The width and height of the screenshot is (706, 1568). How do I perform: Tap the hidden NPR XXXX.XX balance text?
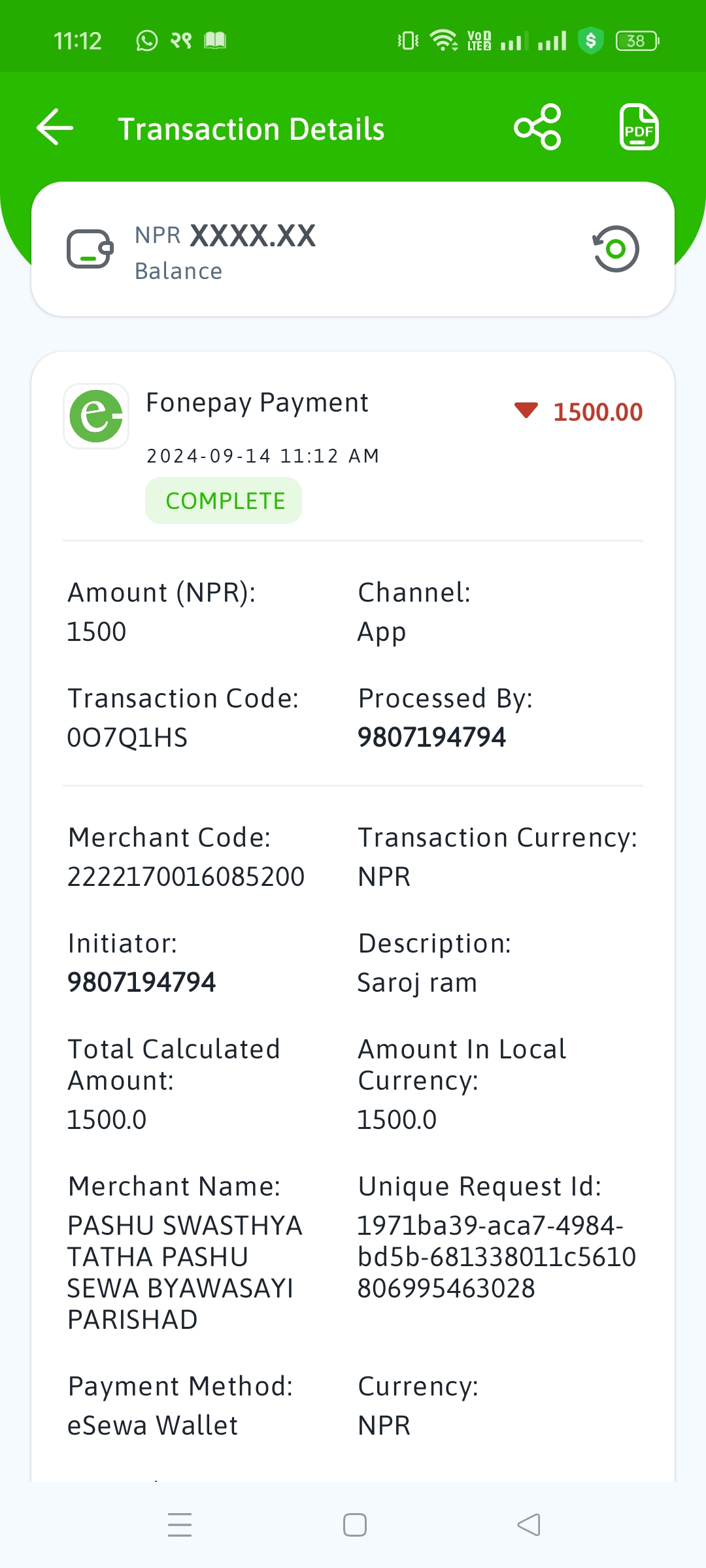coord(226,236)
